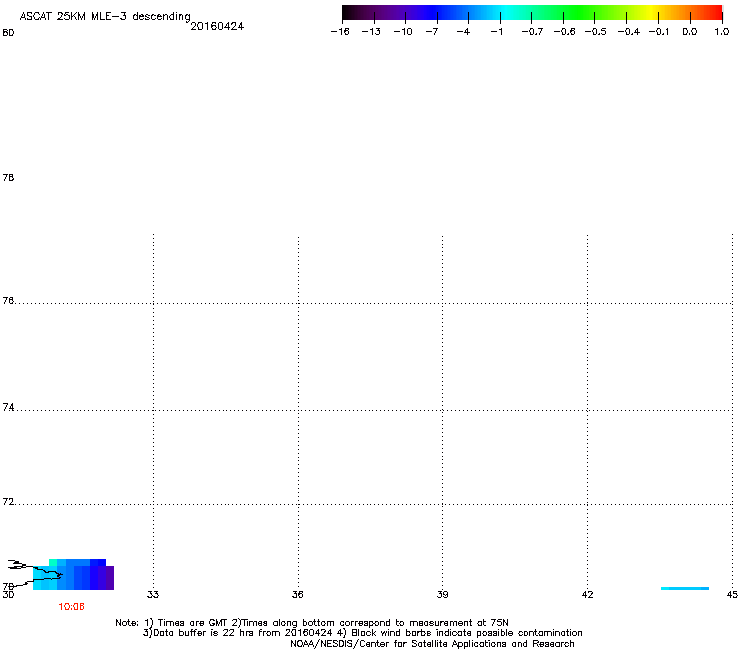Click the longitude 45 axis label
The image size is (740, 650).
tap(732, 594)
